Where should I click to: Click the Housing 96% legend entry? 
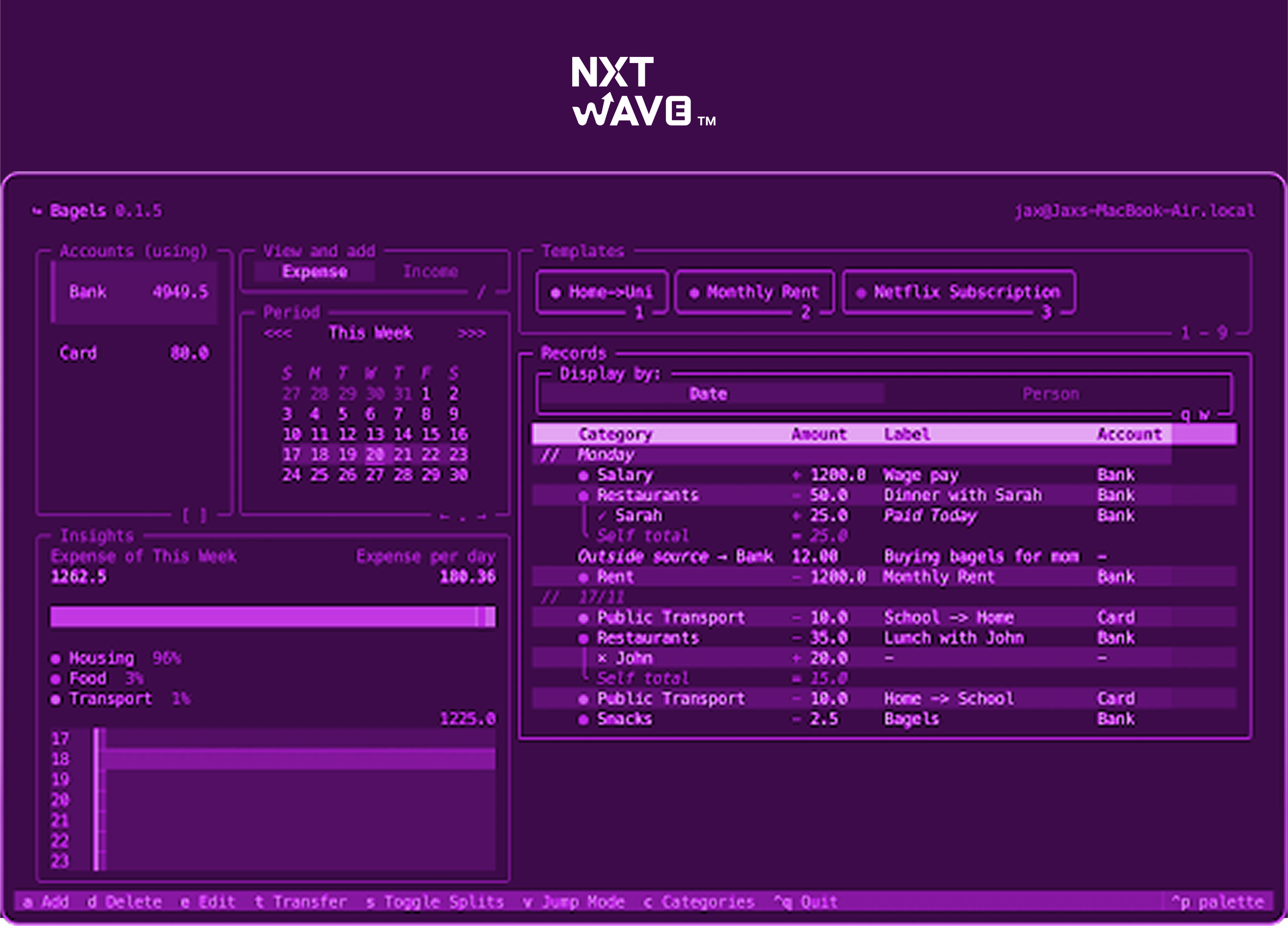(116, 659)
